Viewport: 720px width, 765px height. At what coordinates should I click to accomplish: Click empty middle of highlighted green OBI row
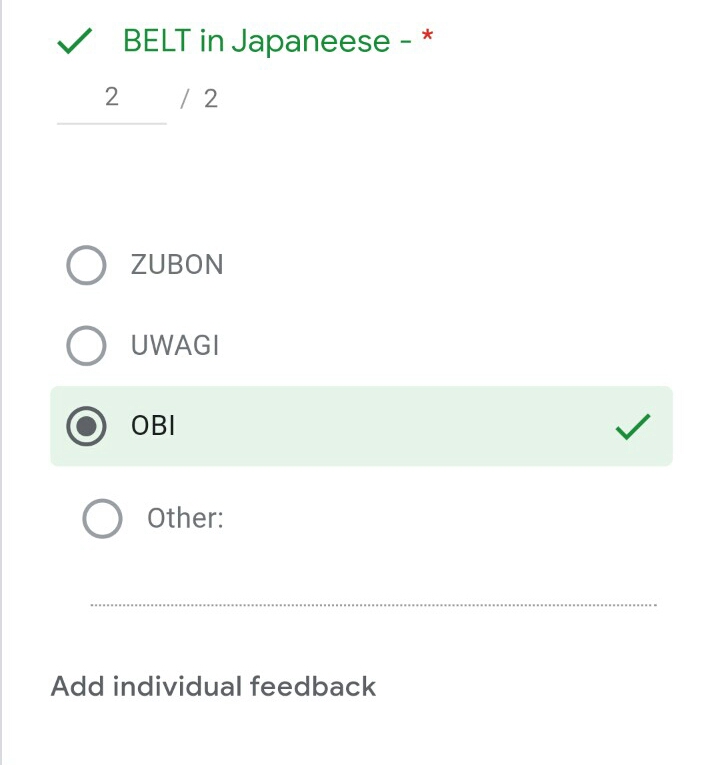pos(390,427)
